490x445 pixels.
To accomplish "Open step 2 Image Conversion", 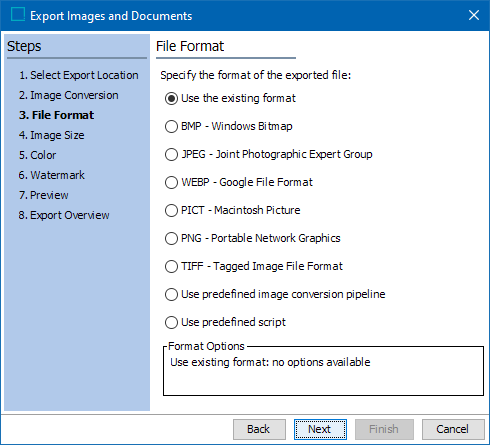I will click(x=69, y=95).
